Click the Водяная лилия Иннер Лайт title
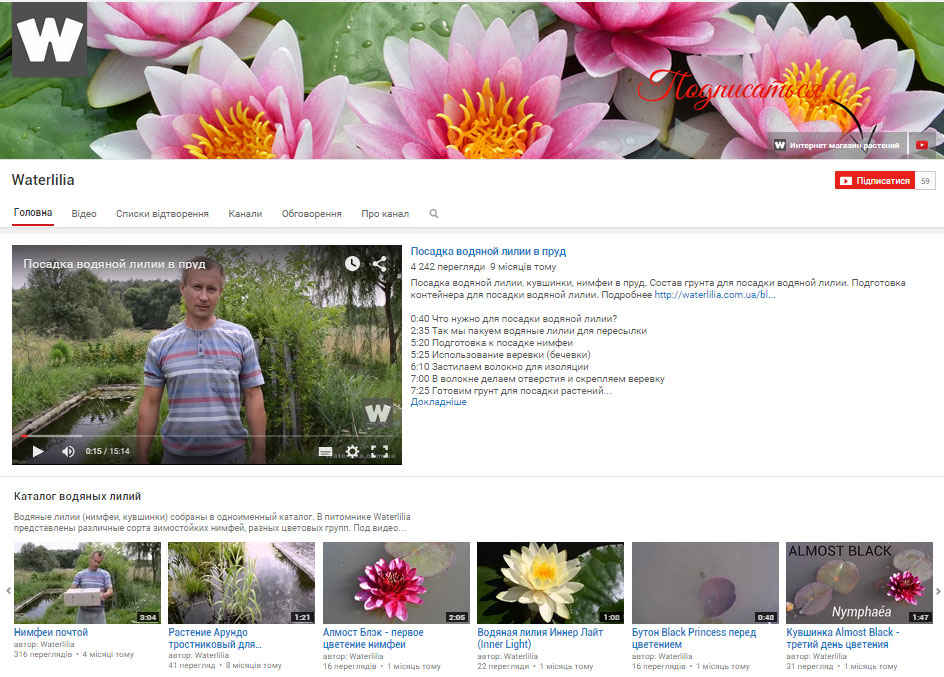 540,638
